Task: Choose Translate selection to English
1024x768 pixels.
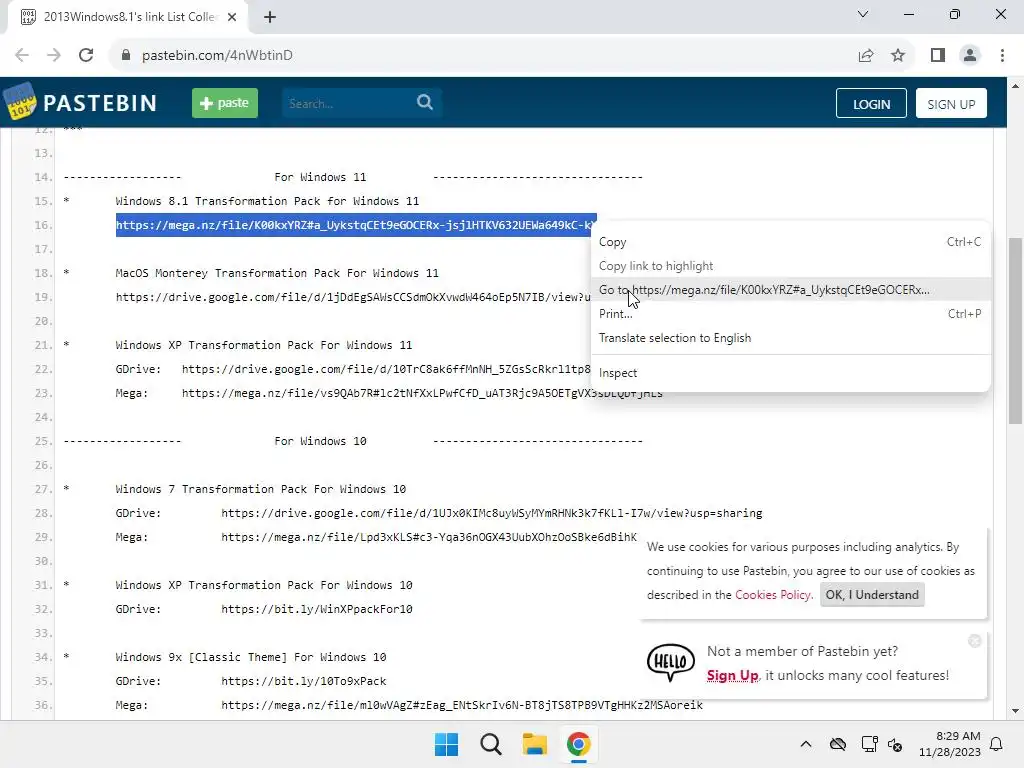Action: point(790,338)
